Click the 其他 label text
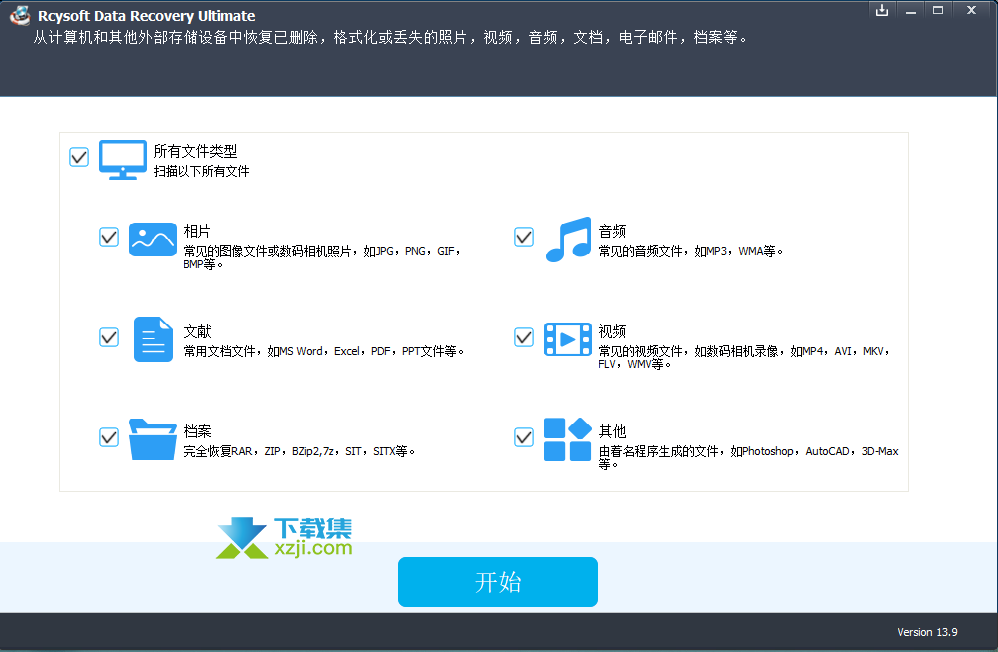 point(612,431)
